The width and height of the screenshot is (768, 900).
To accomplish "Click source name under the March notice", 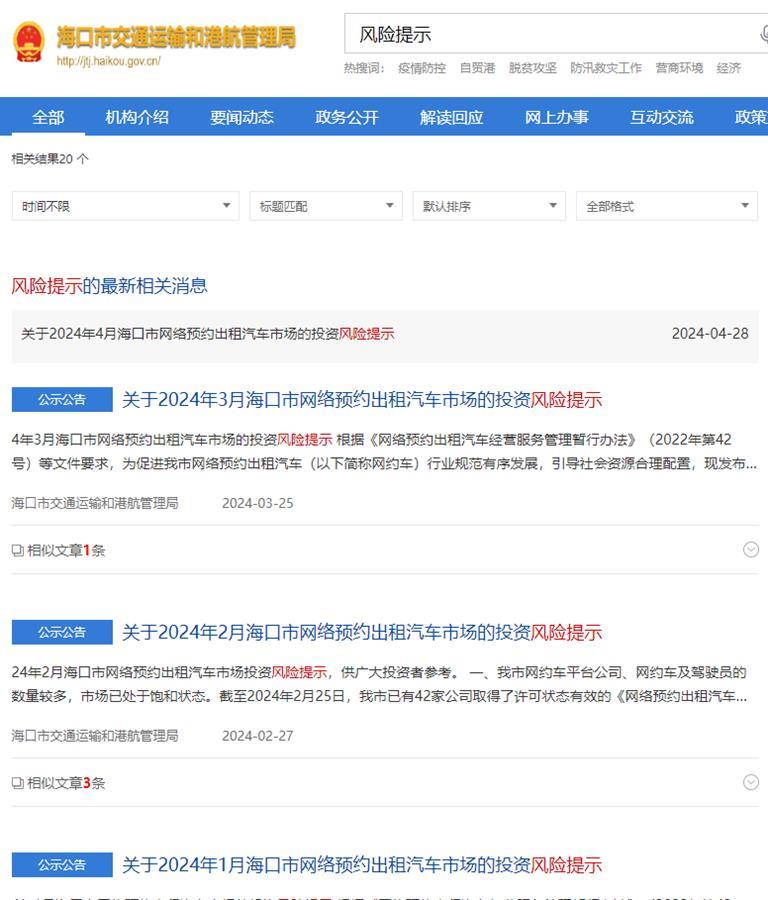I will tap(95, 503).
